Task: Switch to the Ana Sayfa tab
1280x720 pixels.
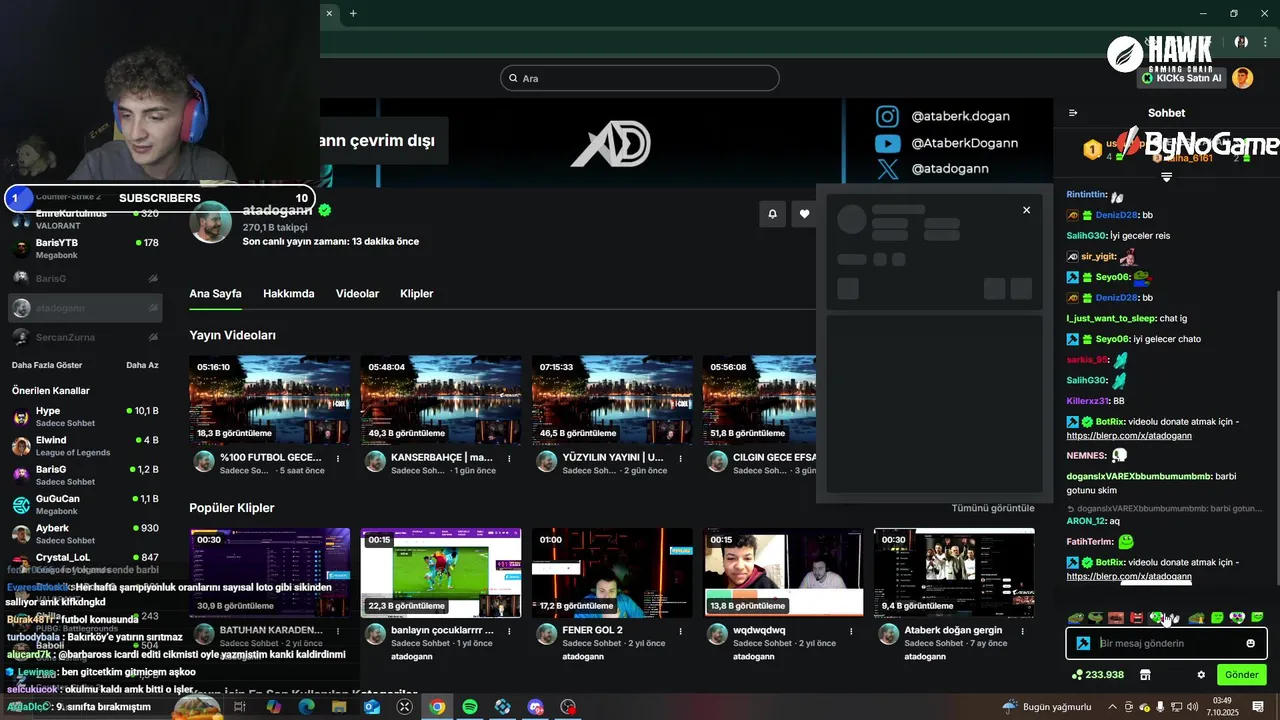Action: coord(215,294)
